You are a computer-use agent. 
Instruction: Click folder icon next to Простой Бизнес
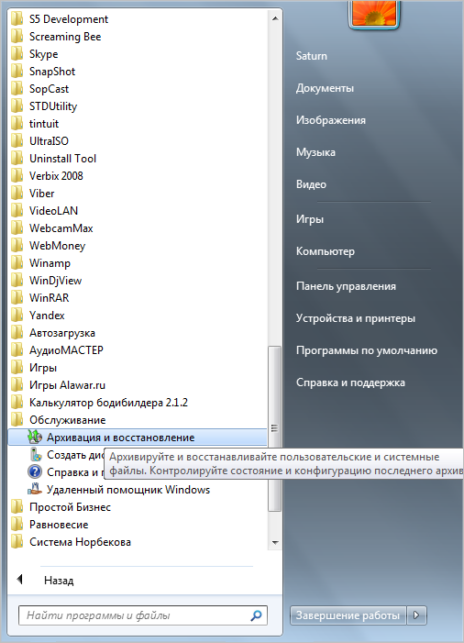tap(17, 507)
